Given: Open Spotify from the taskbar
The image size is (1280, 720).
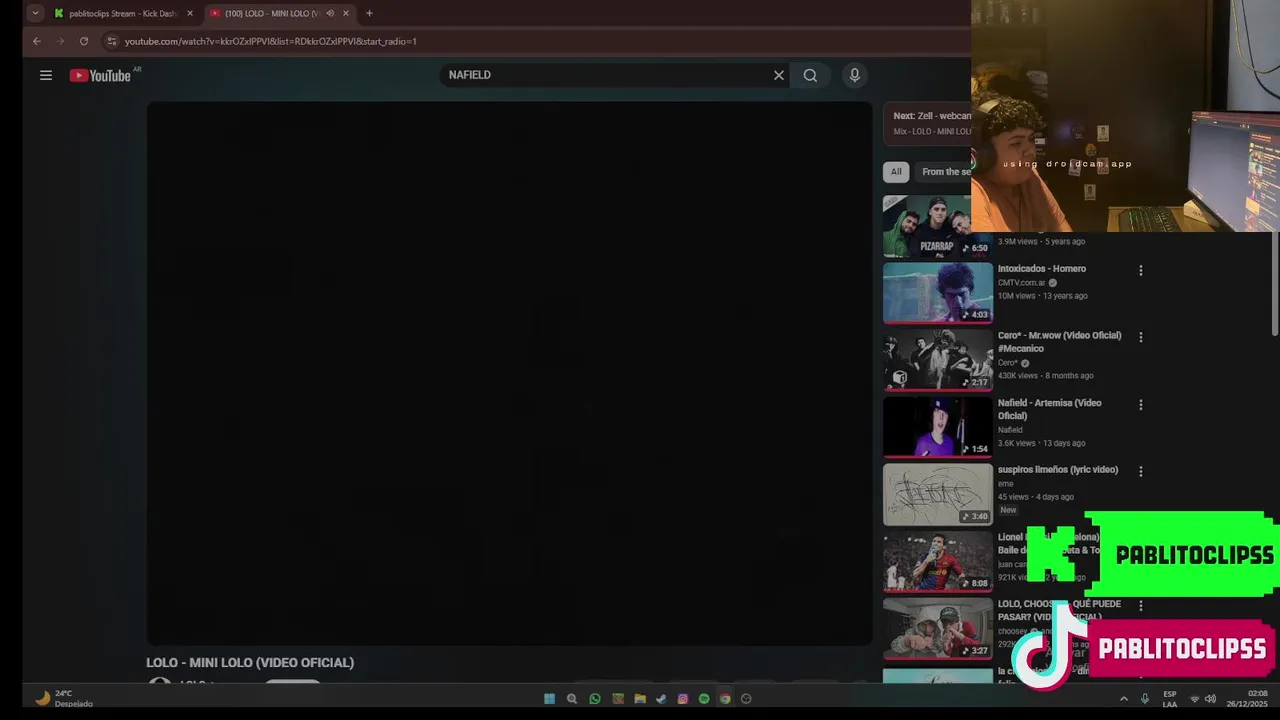Looking at the screenshot, I should (x=704, y=699).
